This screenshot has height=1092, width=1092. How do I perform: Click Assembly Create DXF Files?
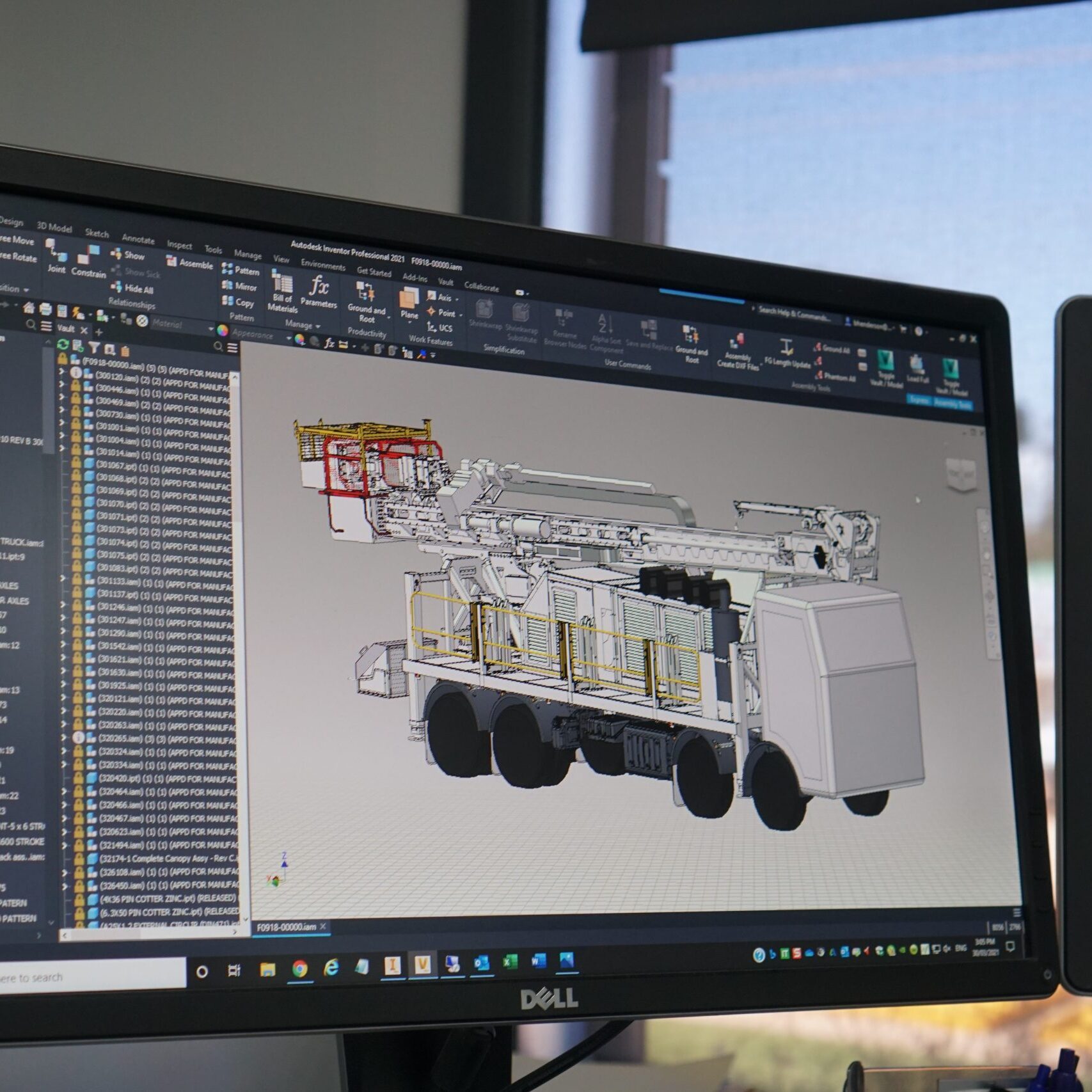738,351
